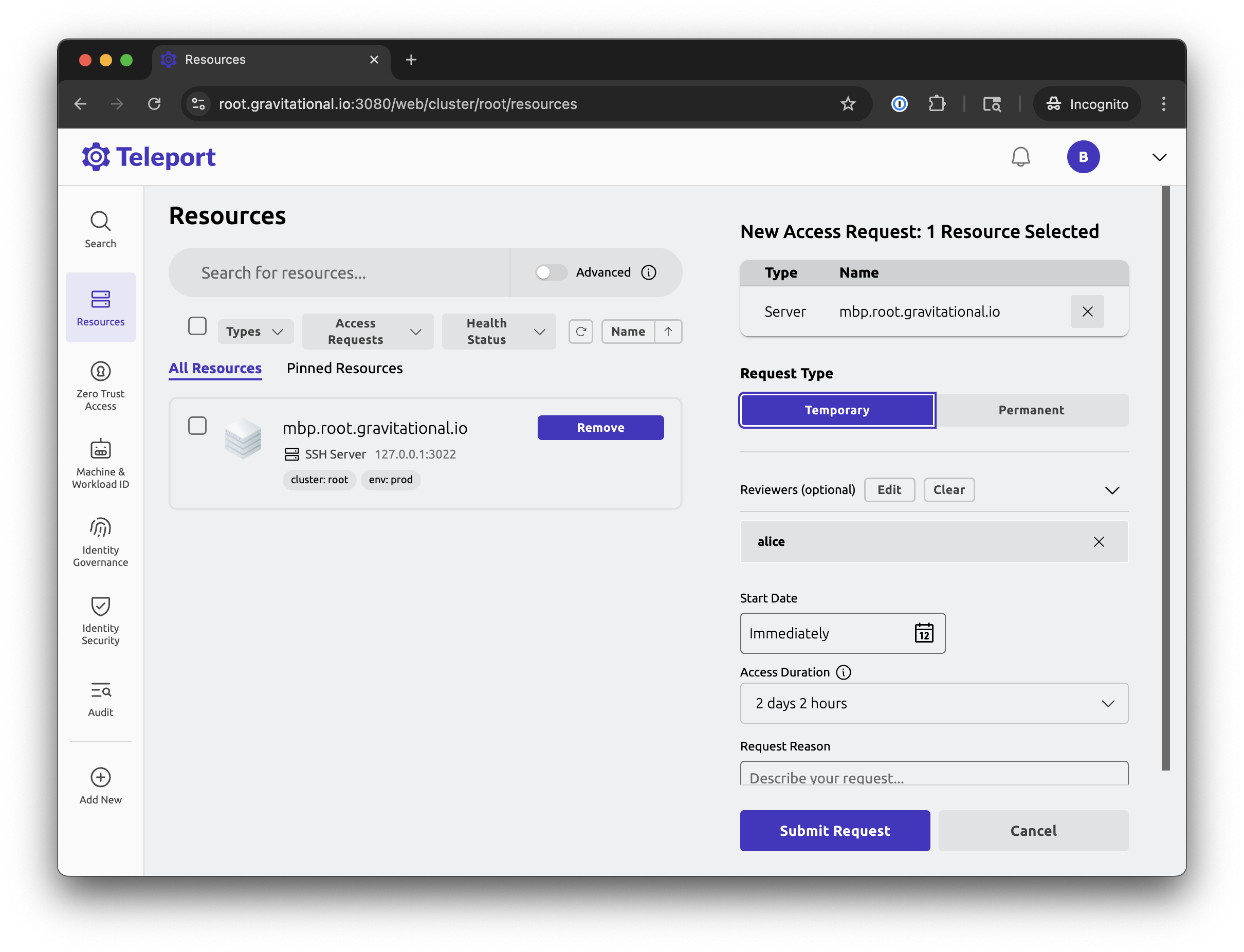Refresh the resources list
This screenshot has height=952, width=1244.
point(580,332)
